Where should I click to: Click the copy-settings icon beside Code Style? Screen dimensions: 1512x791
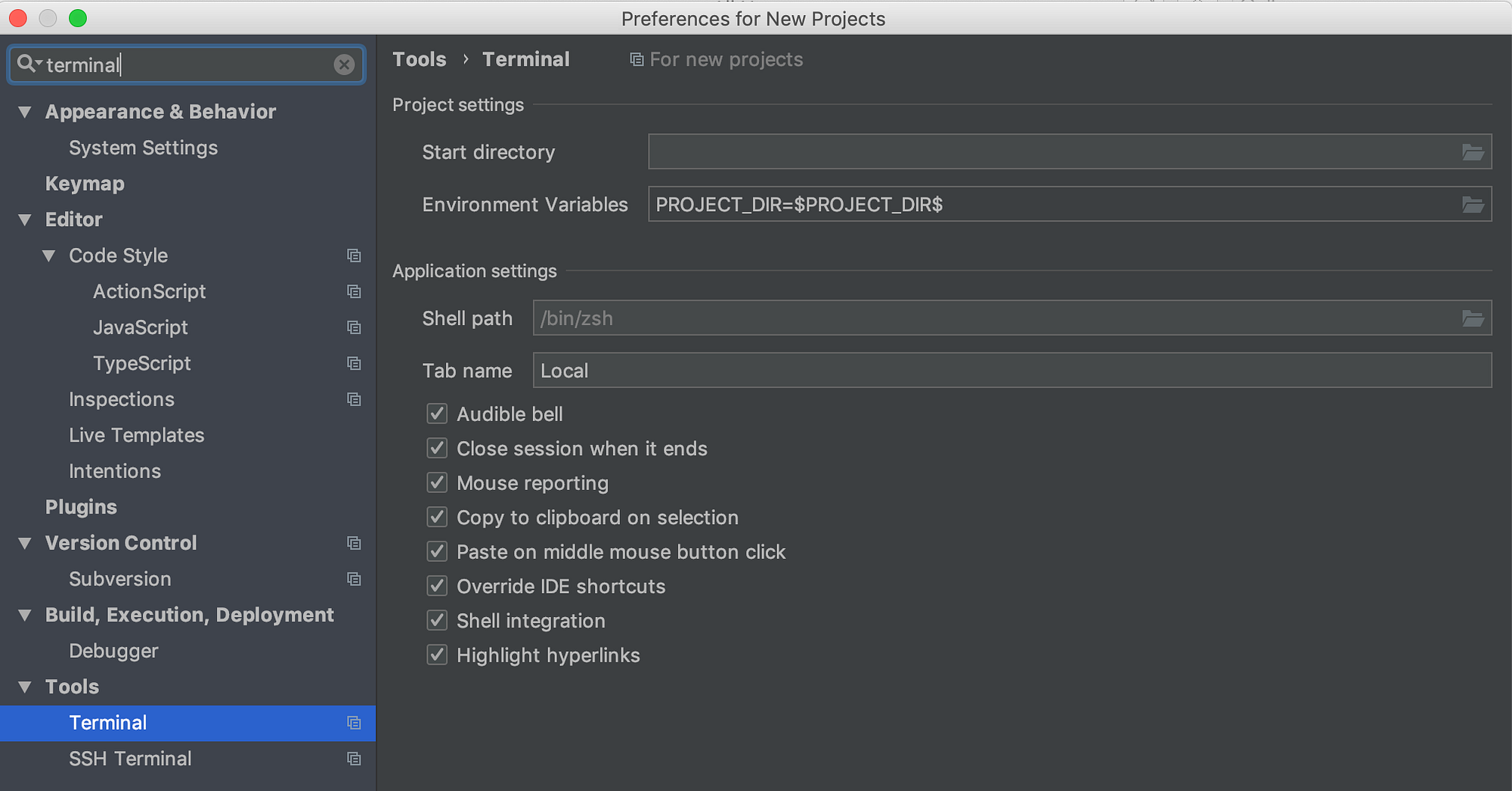(x=354, y=256)
